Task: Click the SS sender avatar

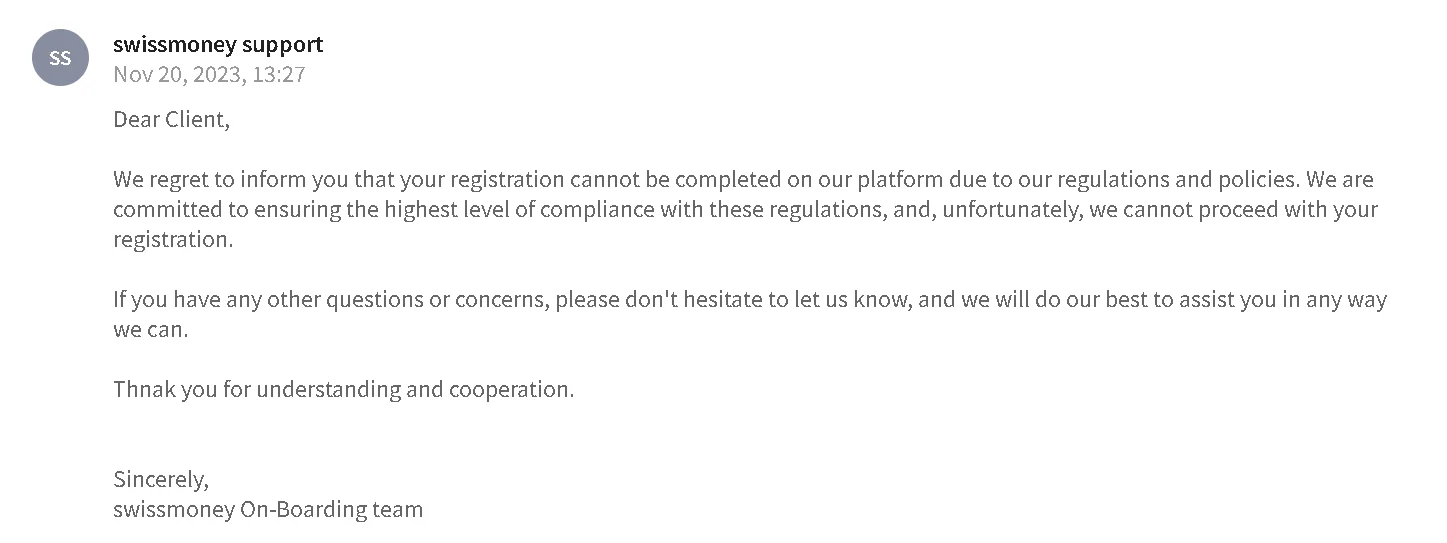Action: 61,57
